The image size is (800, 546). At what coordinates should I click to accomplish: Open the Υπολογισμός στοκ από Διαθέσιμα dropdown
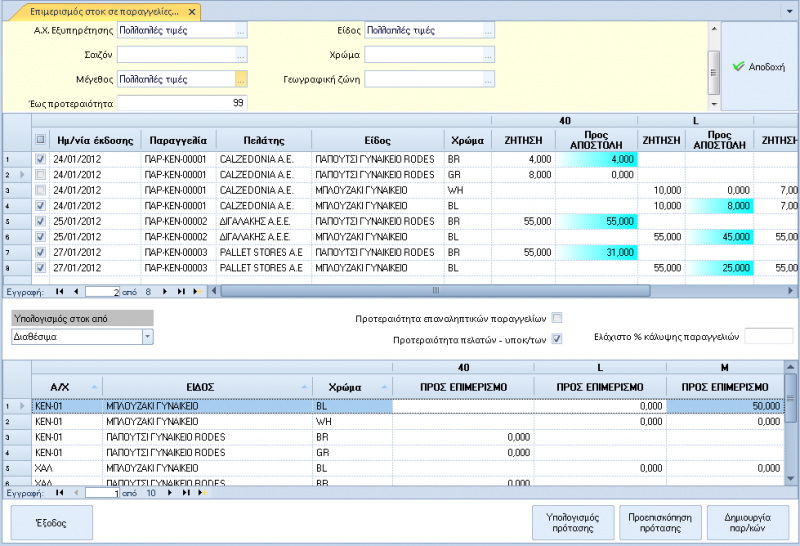tap(147, 337)
